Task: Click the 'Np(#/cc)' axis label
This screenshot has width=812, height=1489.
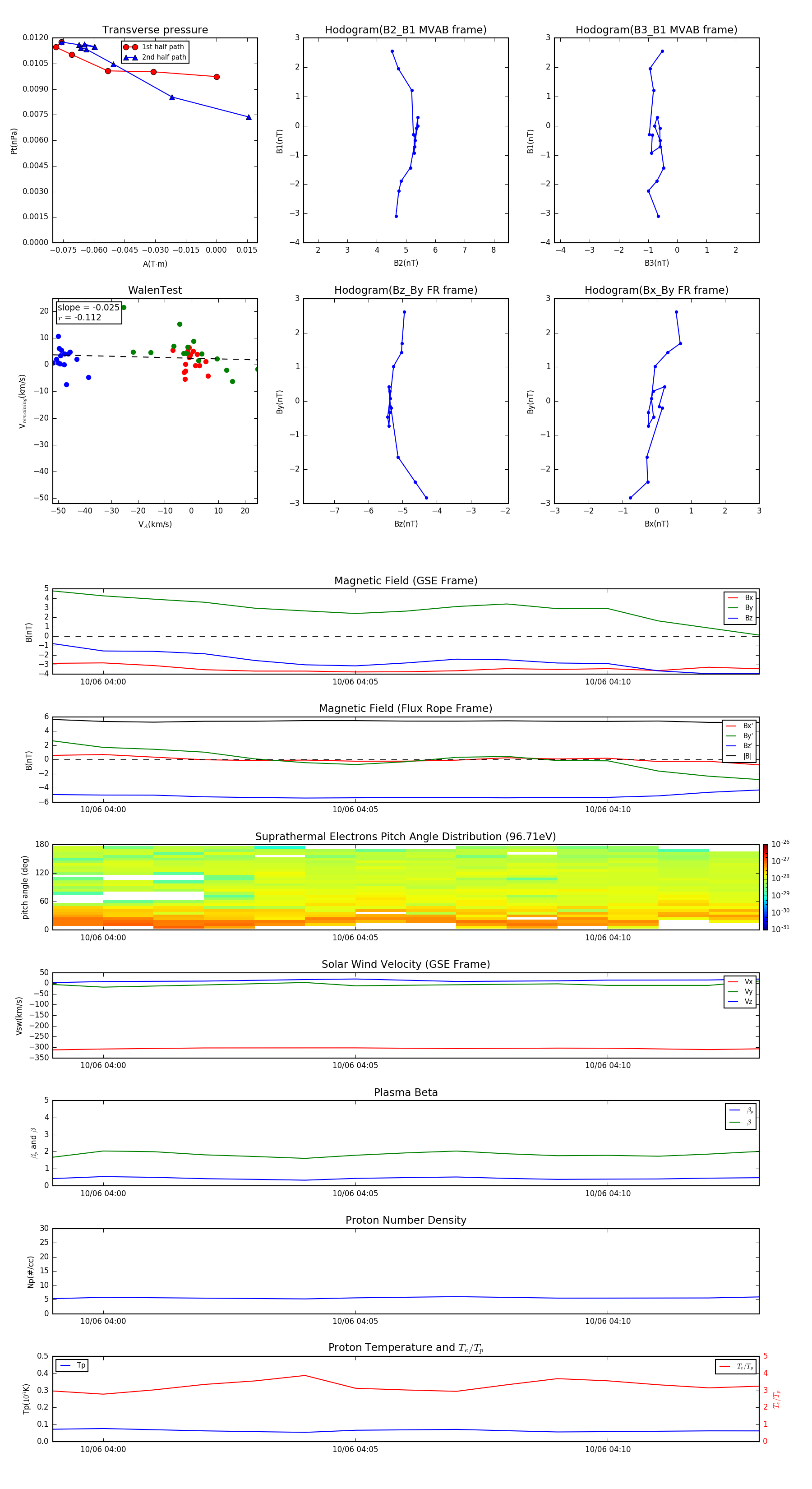Action: tap(31, 1272)
